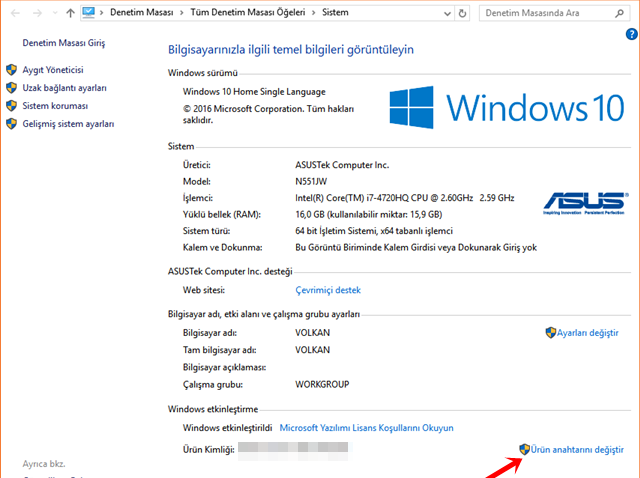
Task: Click the 16,0 GB RAM value
Action: [369, 215]
